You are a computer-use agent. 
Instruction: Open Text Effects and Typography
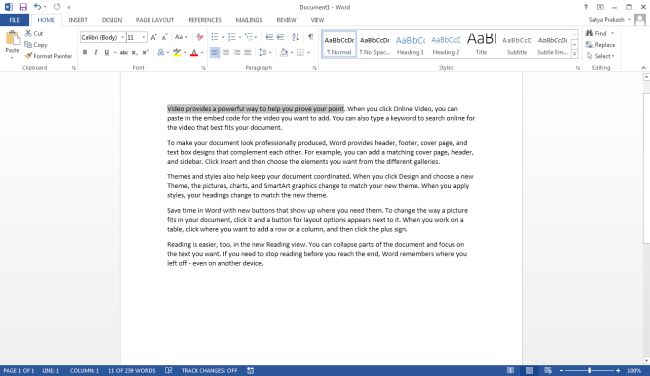point(160,52)
